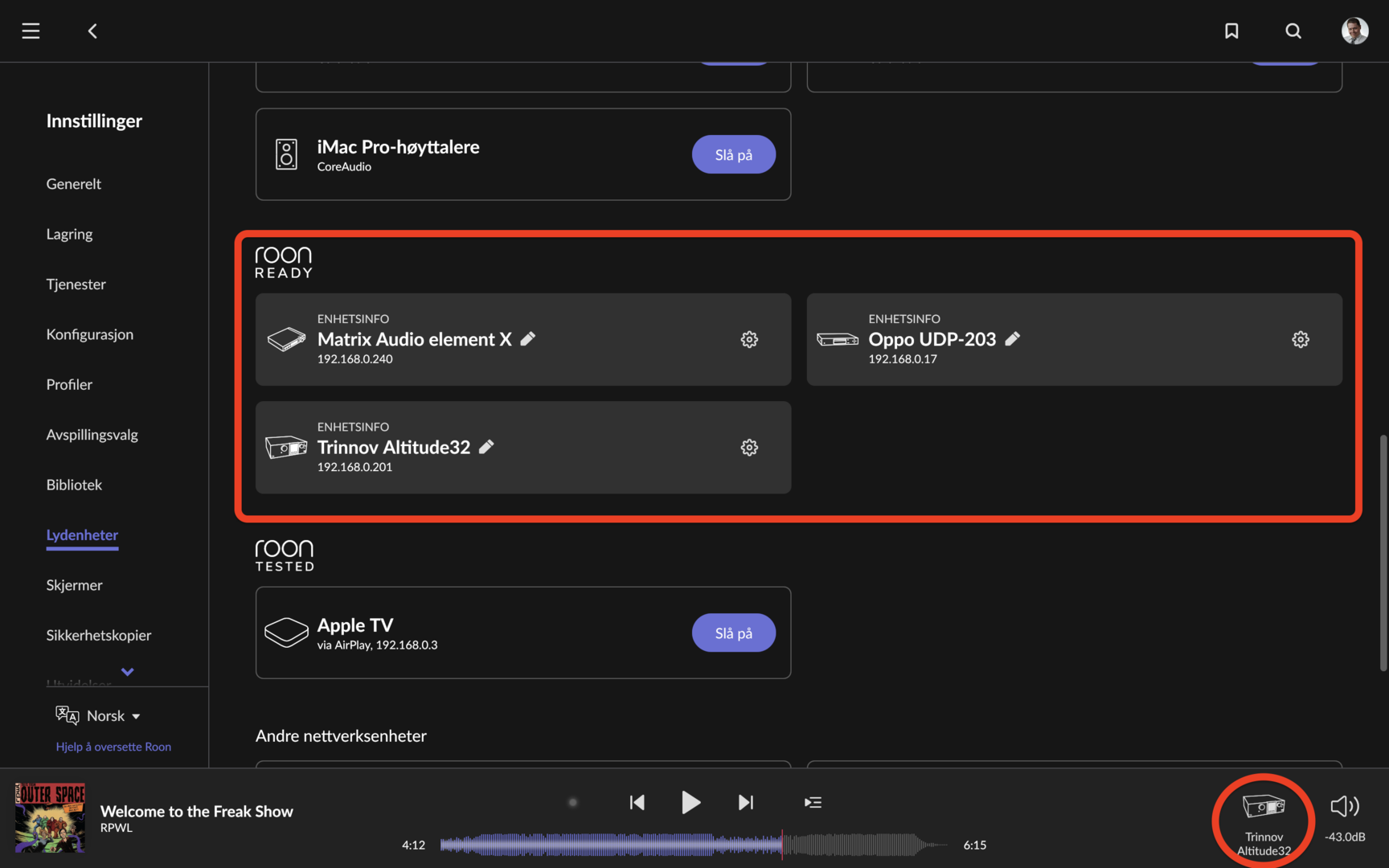This screenshot has width=1389, height=868.
Task: Click the Oppo UDP-203 device icon
Action: coord(838,339)
